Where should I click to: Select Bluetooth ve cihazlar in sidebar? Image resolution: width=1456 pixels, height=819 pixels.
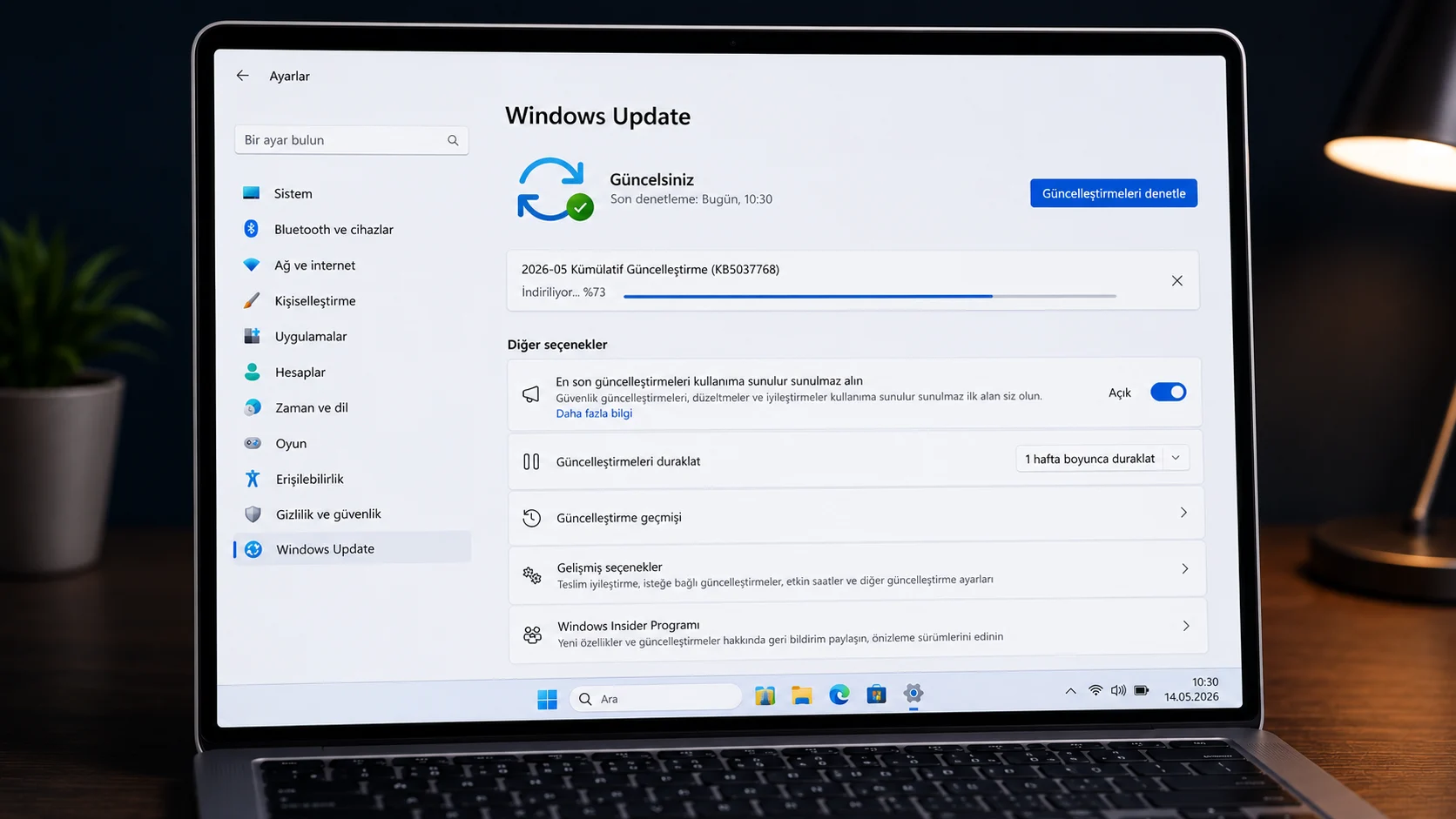[352, 229]
